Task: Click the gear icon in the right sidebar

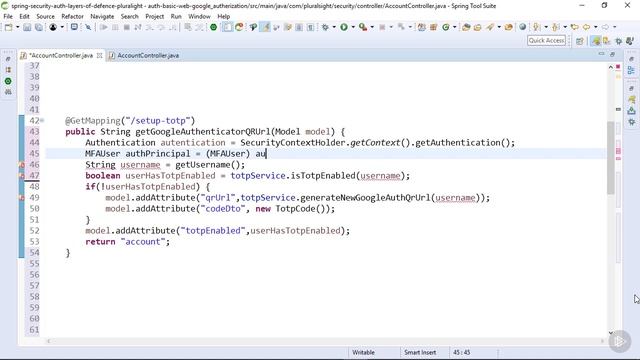Action: coord(631,122)
